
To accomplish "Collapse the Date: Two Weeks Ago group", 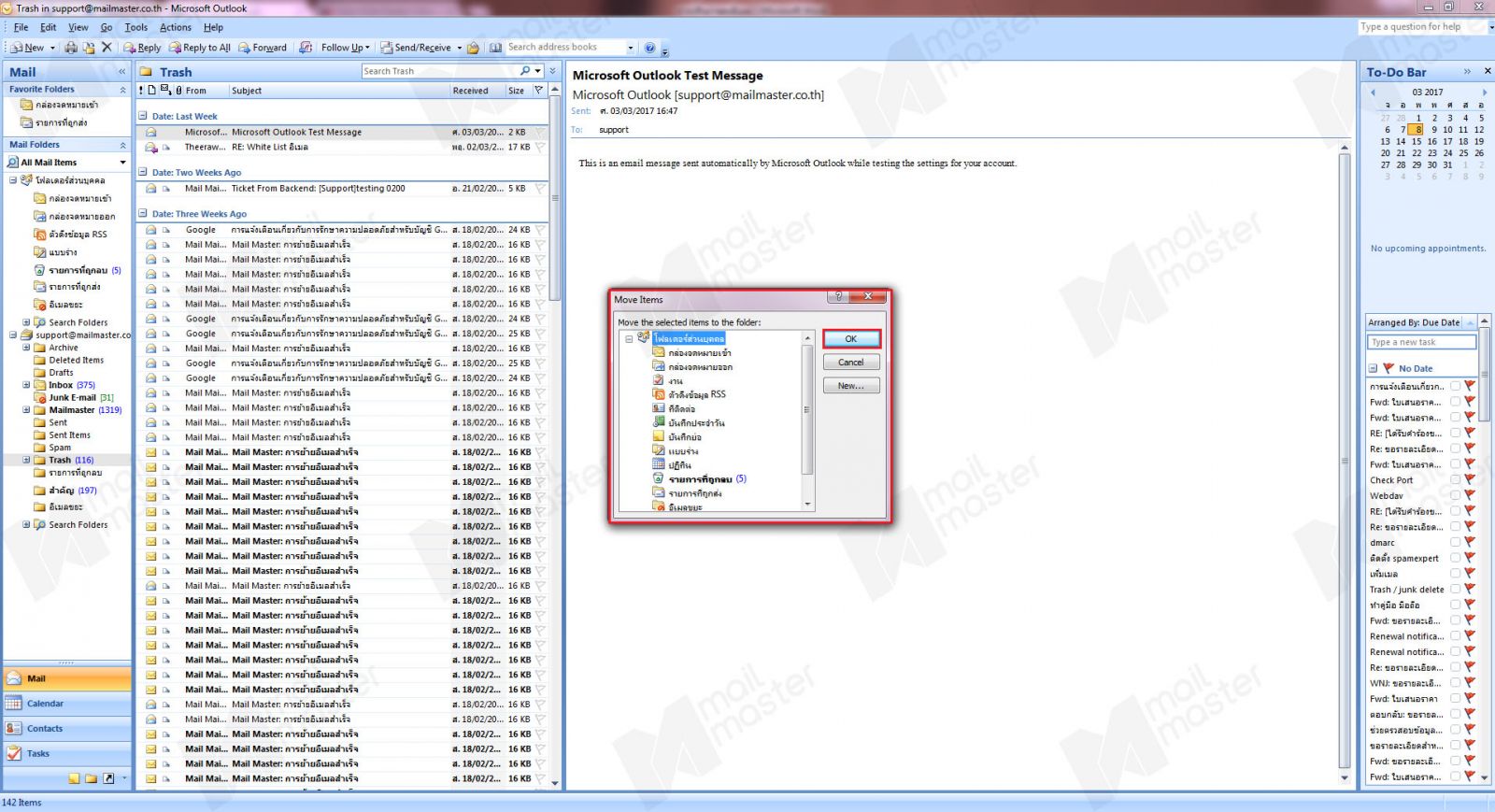I will (143, 172).
